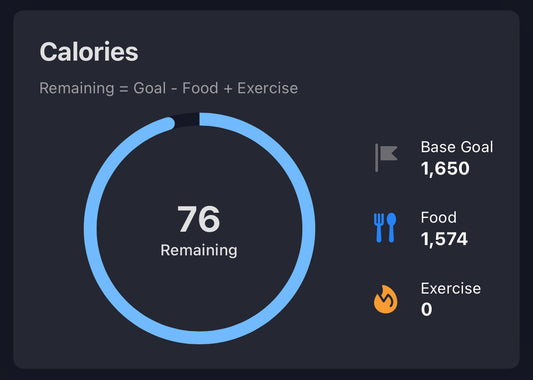Viewport: 533px width, 380px height.
Task: Click the 0 exercise calories value
Action: [427, 309]
